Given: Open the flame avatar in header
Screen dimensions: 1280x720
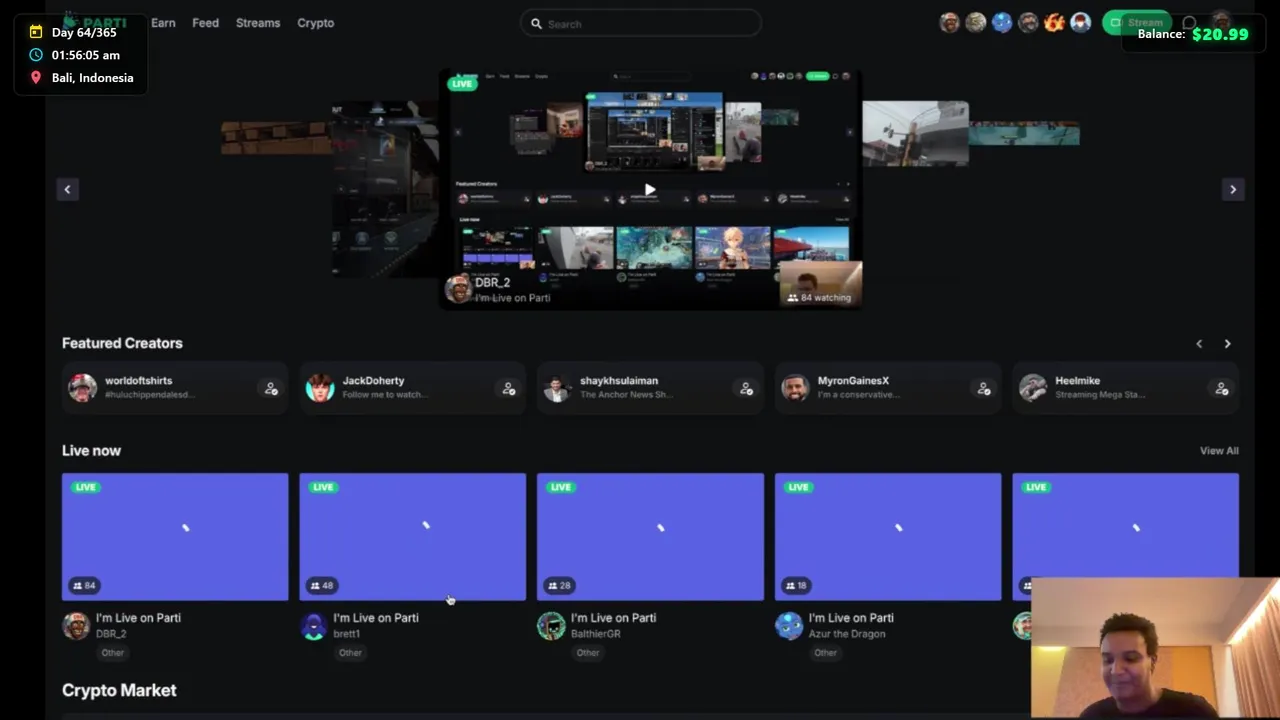Looking at the screenshot, I should (1054, 23).
